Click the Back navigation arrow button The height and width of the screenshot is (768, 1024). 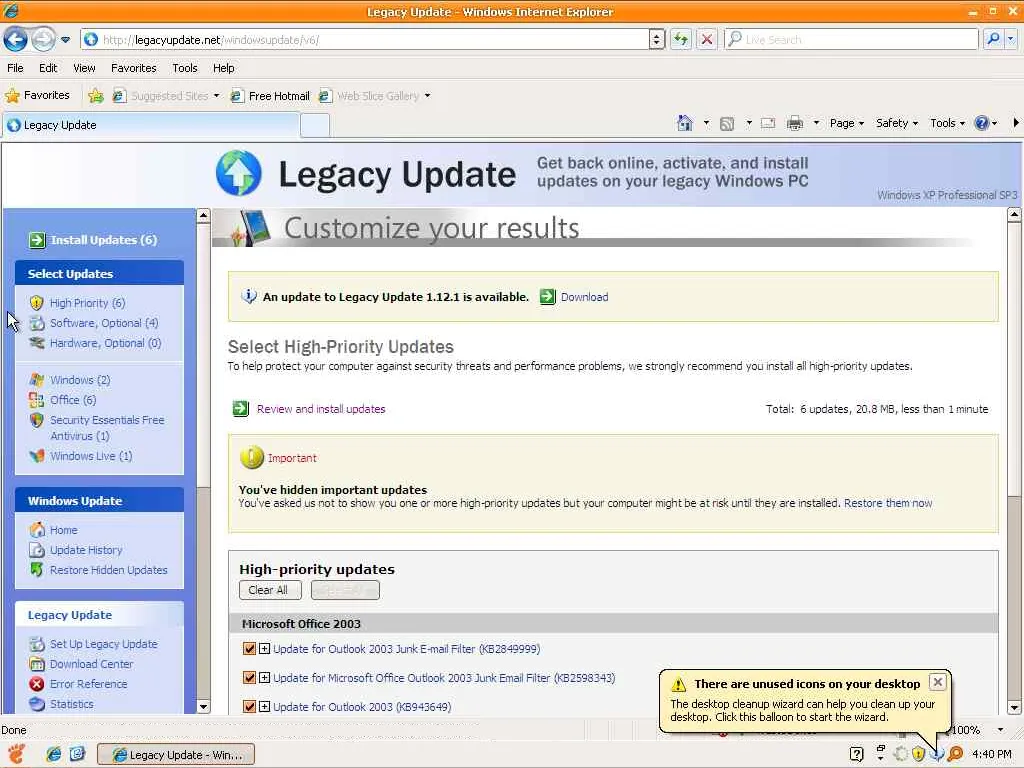tap(16, 40)
